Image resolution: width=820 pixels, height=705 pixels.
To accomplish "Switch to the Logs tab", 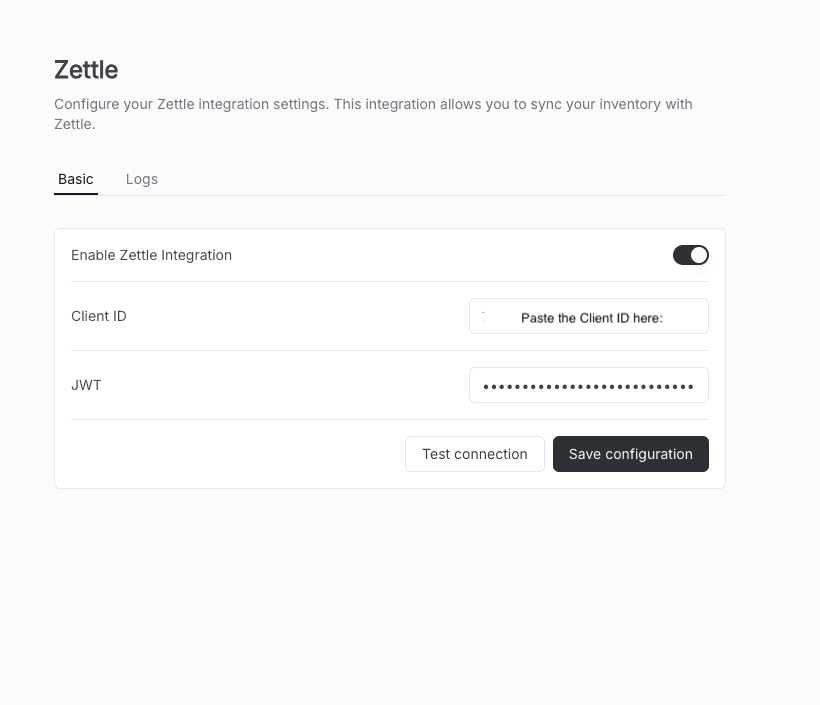I will (x=142, y=179).
